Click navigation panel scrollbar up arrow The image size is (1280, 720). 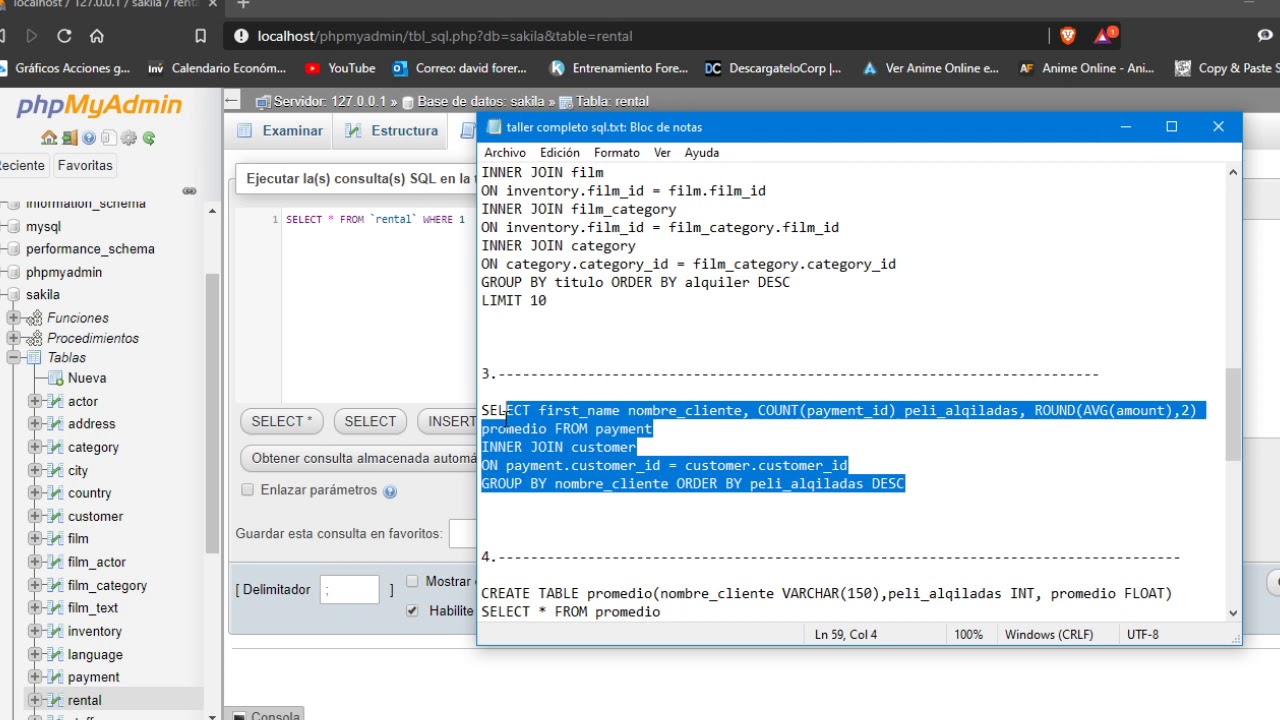click(212, 211)
